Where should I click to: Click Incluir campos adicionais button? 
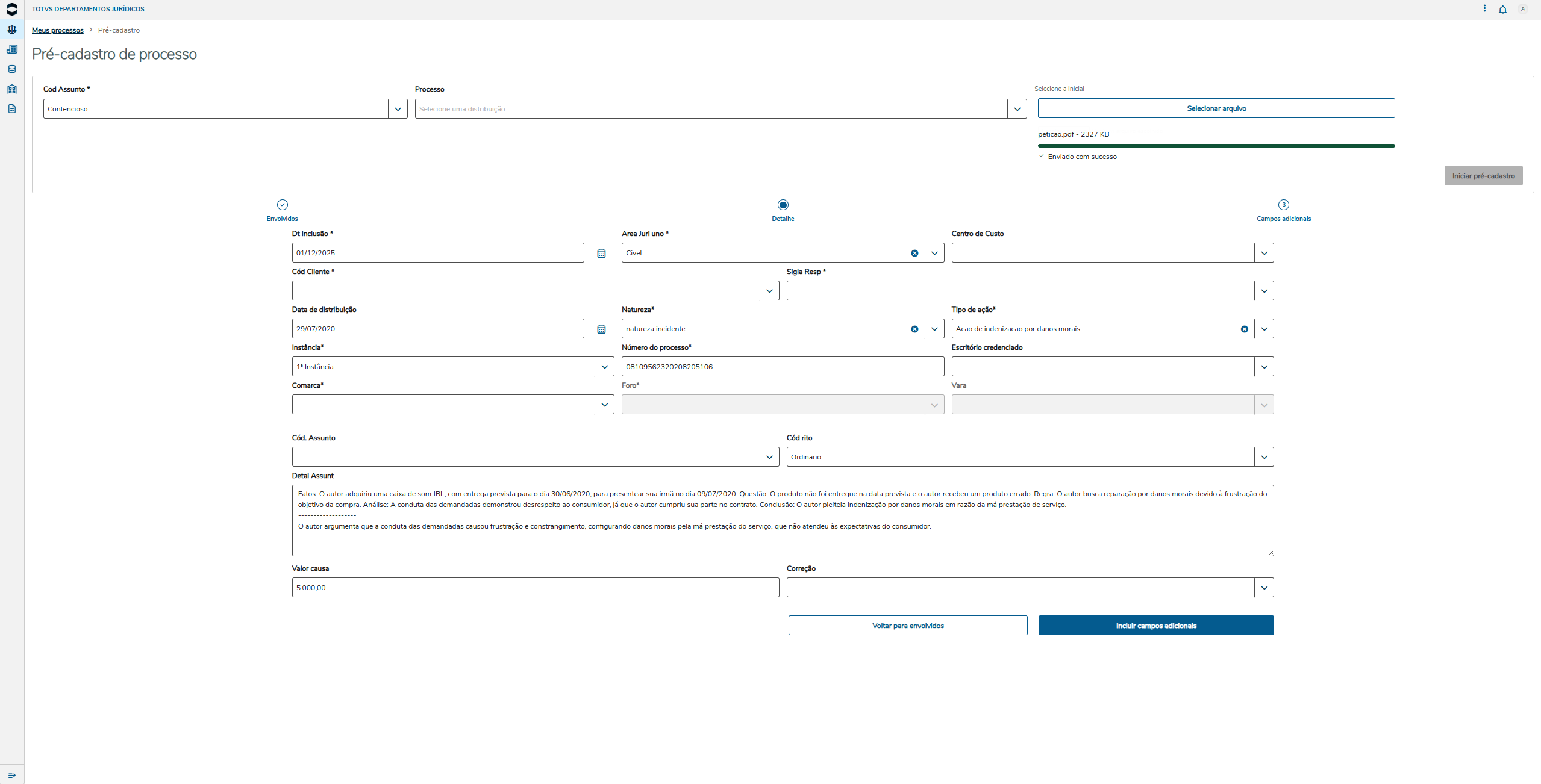coord(1155,626)
